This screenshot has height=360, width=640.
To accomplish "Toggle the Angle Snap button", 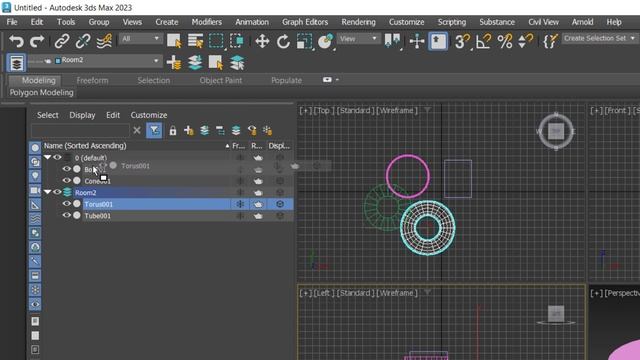I will (x=484, y=41).
